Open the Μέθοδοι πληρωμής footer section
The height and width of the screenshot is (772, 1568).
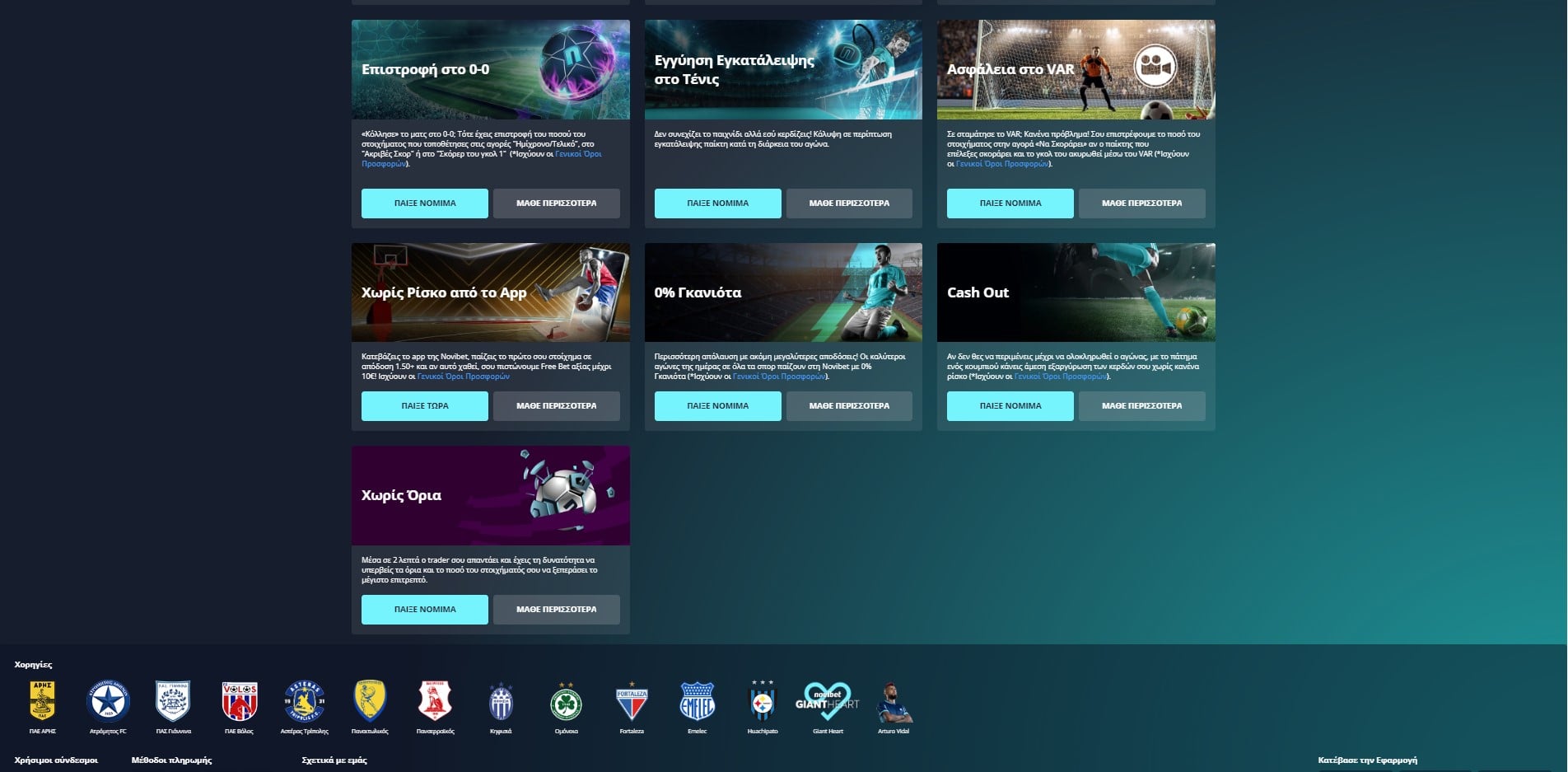click(x=171, y=760)
